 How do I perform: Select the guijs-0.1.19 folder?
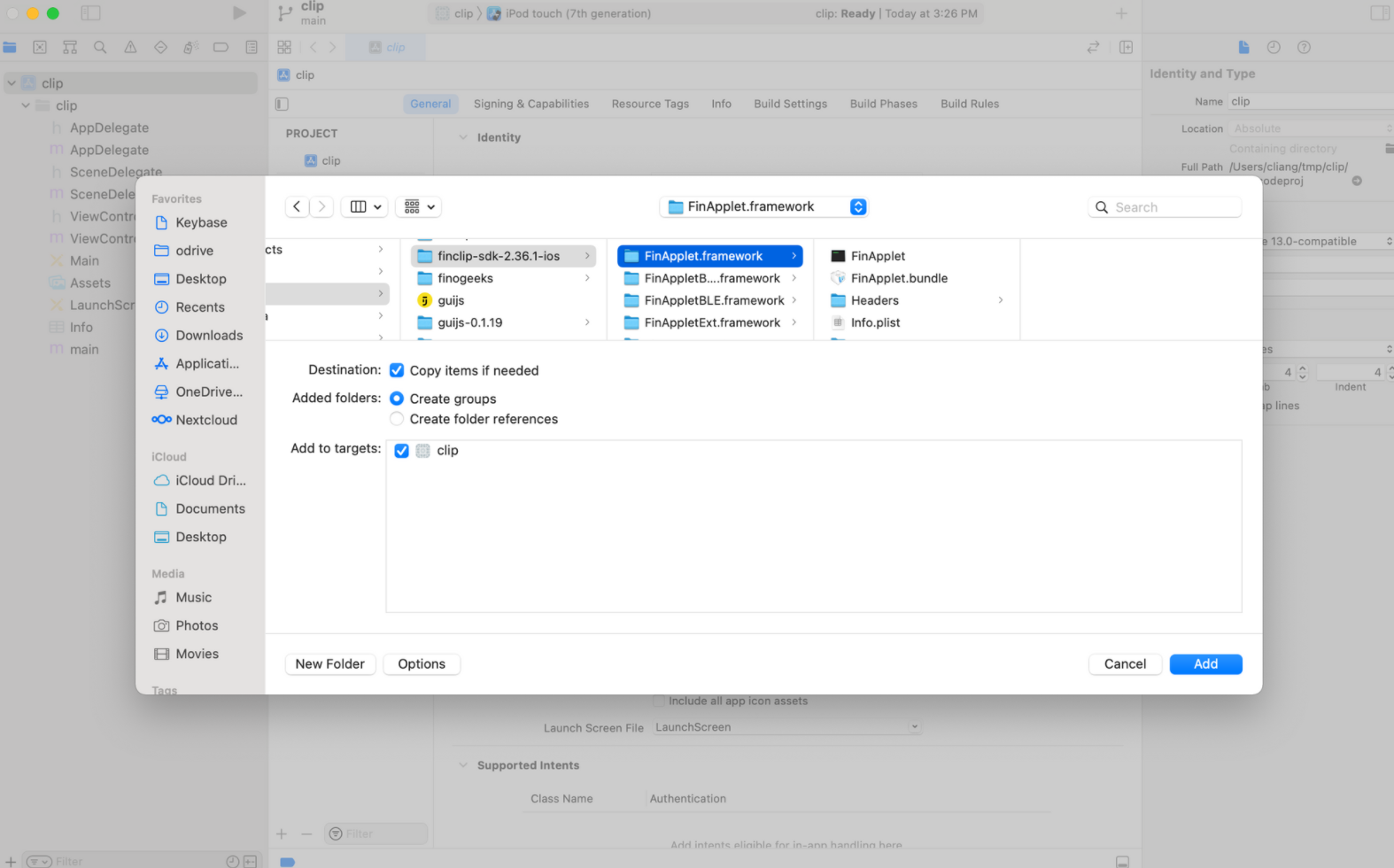[x=503, y=322]
